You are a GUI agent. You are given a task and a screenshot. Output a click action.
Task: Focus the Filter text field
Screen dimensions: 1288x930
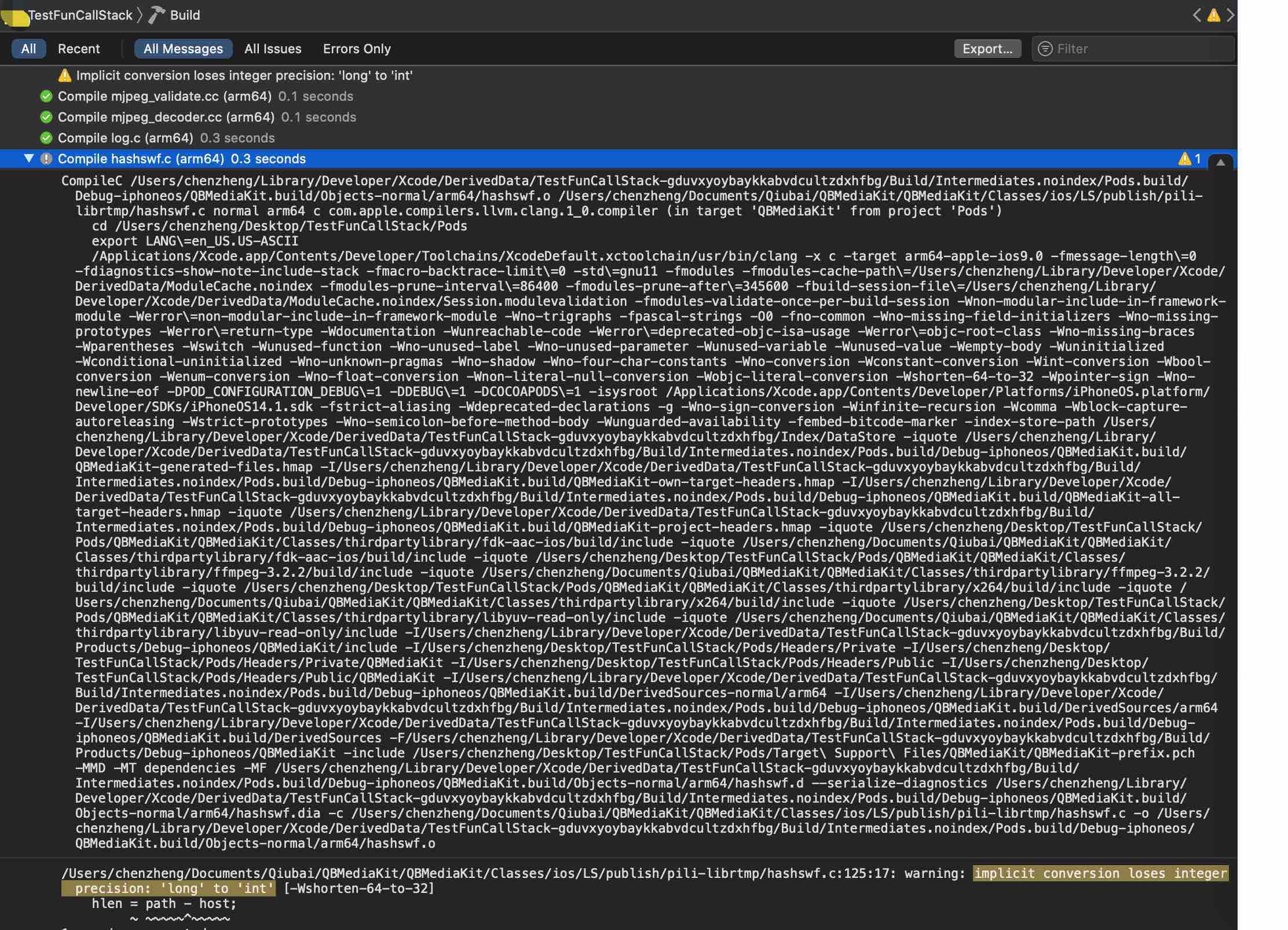(1133, 49)
